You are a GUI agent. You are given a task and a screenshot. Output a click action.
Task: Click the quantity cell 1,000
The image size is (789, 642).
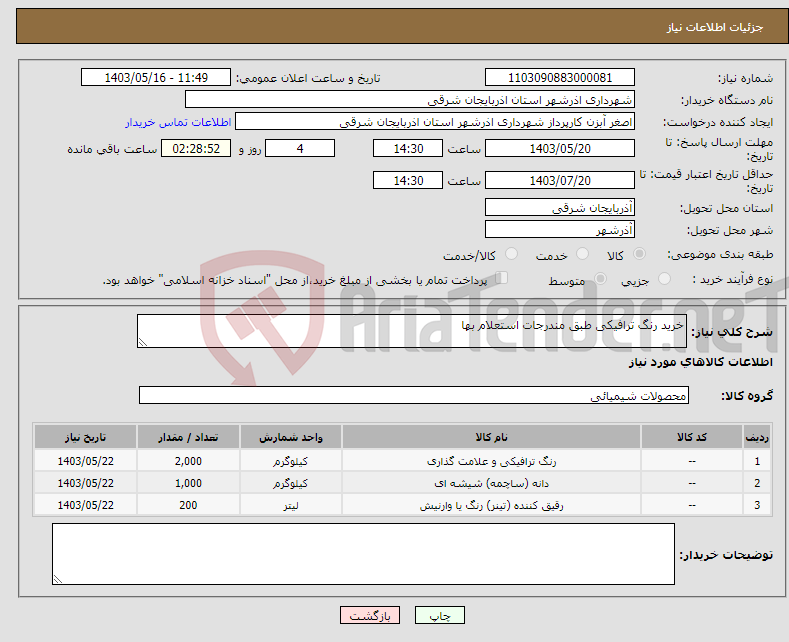188,483
